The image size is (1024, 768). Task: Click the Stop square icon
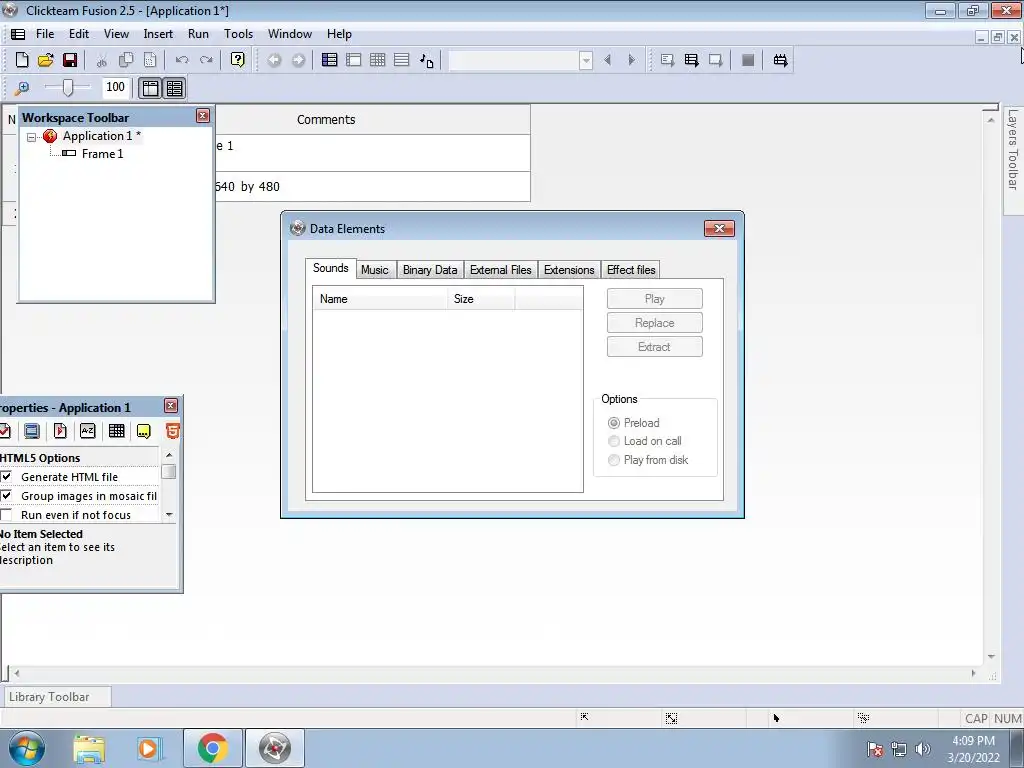click(748, 60)
